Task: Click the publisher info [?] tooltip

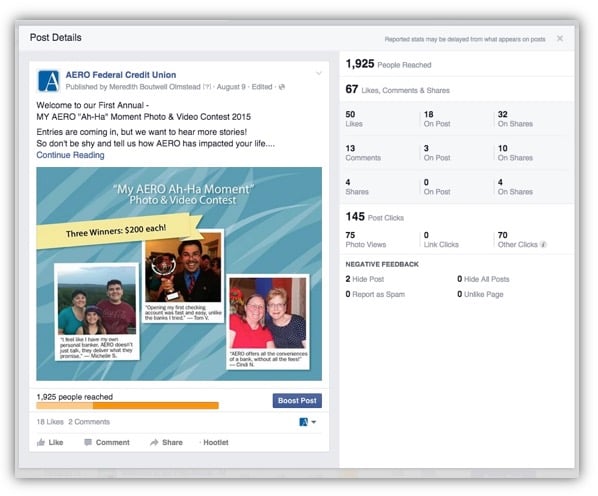Action: coord(207,87)
